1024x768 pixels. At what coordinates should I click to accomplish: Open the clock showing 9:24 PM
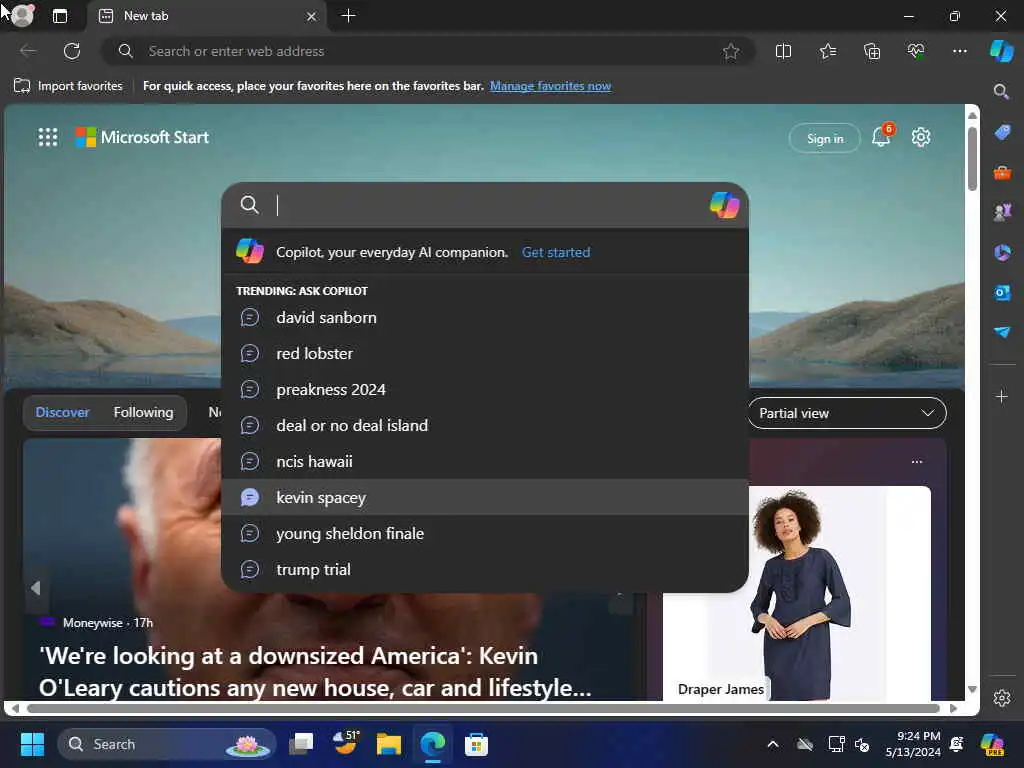click(913, 744)
